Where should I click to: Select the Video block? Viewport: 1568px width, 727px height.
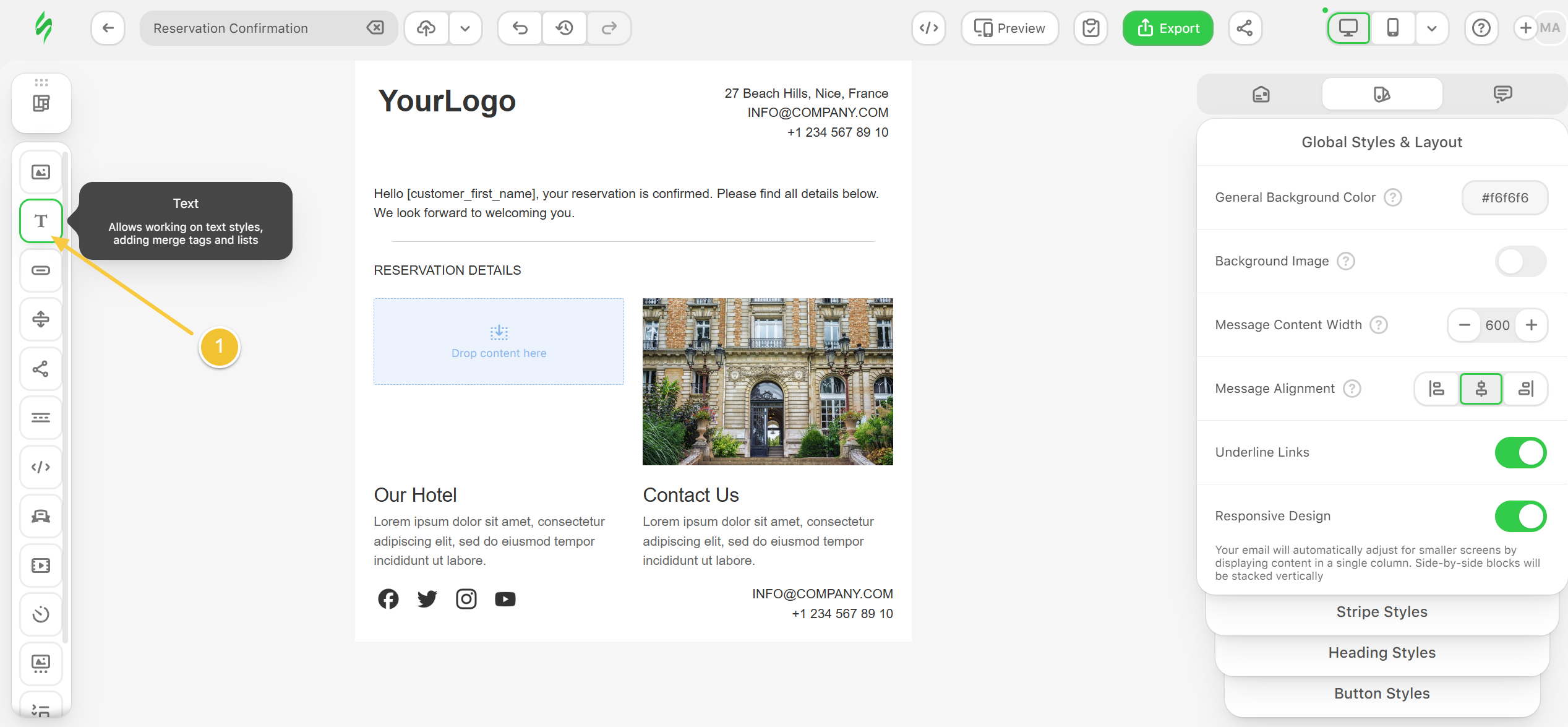[x=41, y=566]
